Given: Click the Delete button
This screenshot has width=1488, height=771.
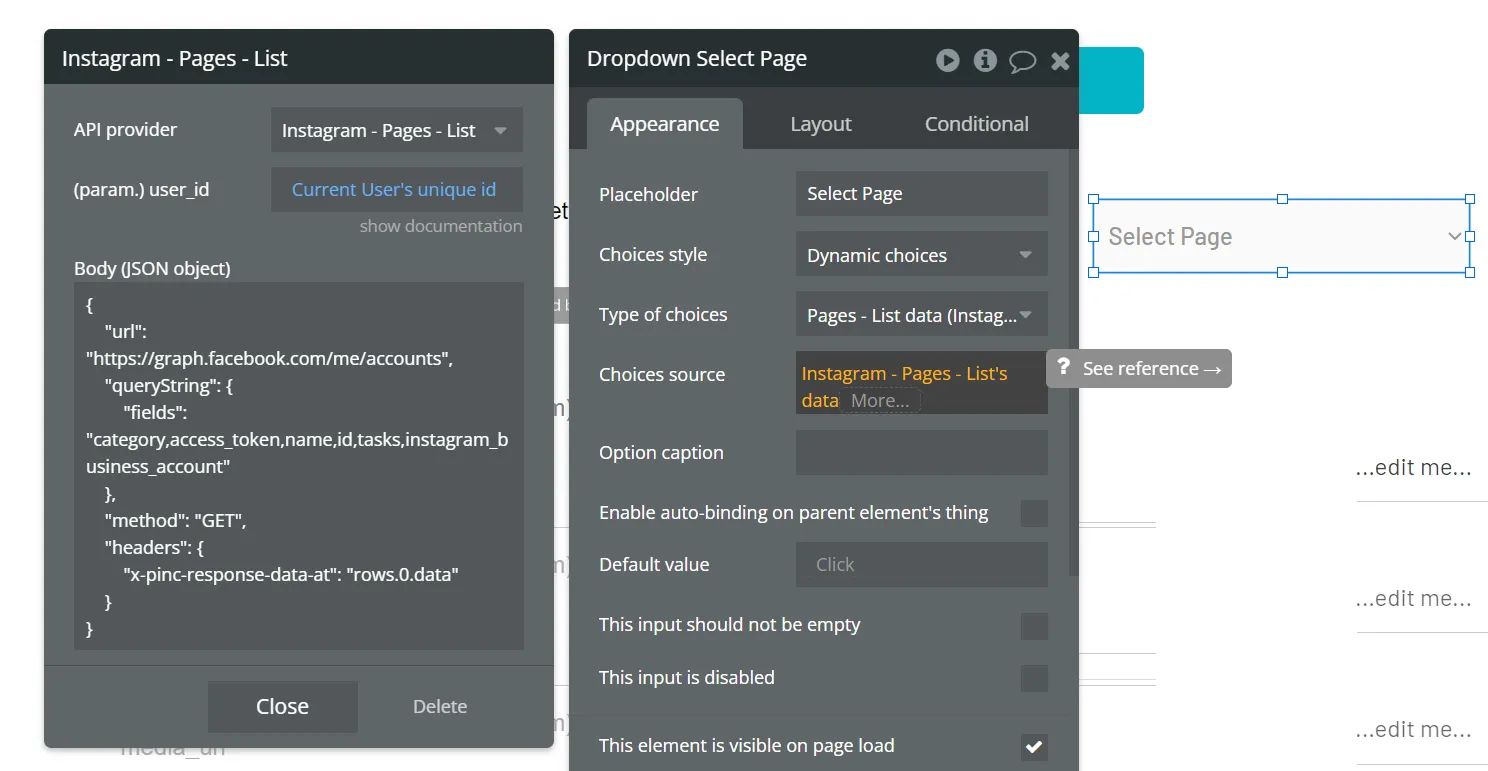Looking at the screenshot, I should (440, 706).
